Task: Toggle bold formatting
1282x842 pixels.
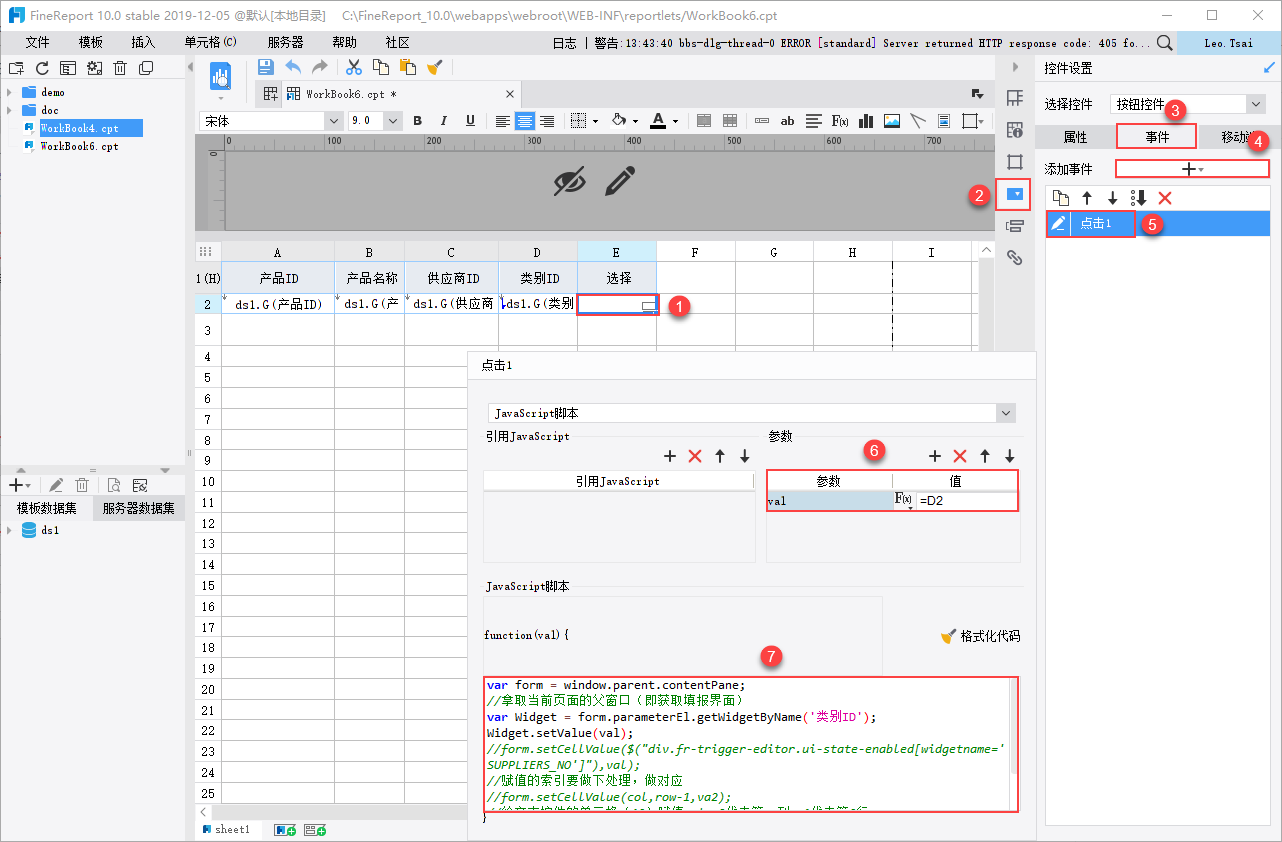Action: pyautogui.click(x=418, y=121)
